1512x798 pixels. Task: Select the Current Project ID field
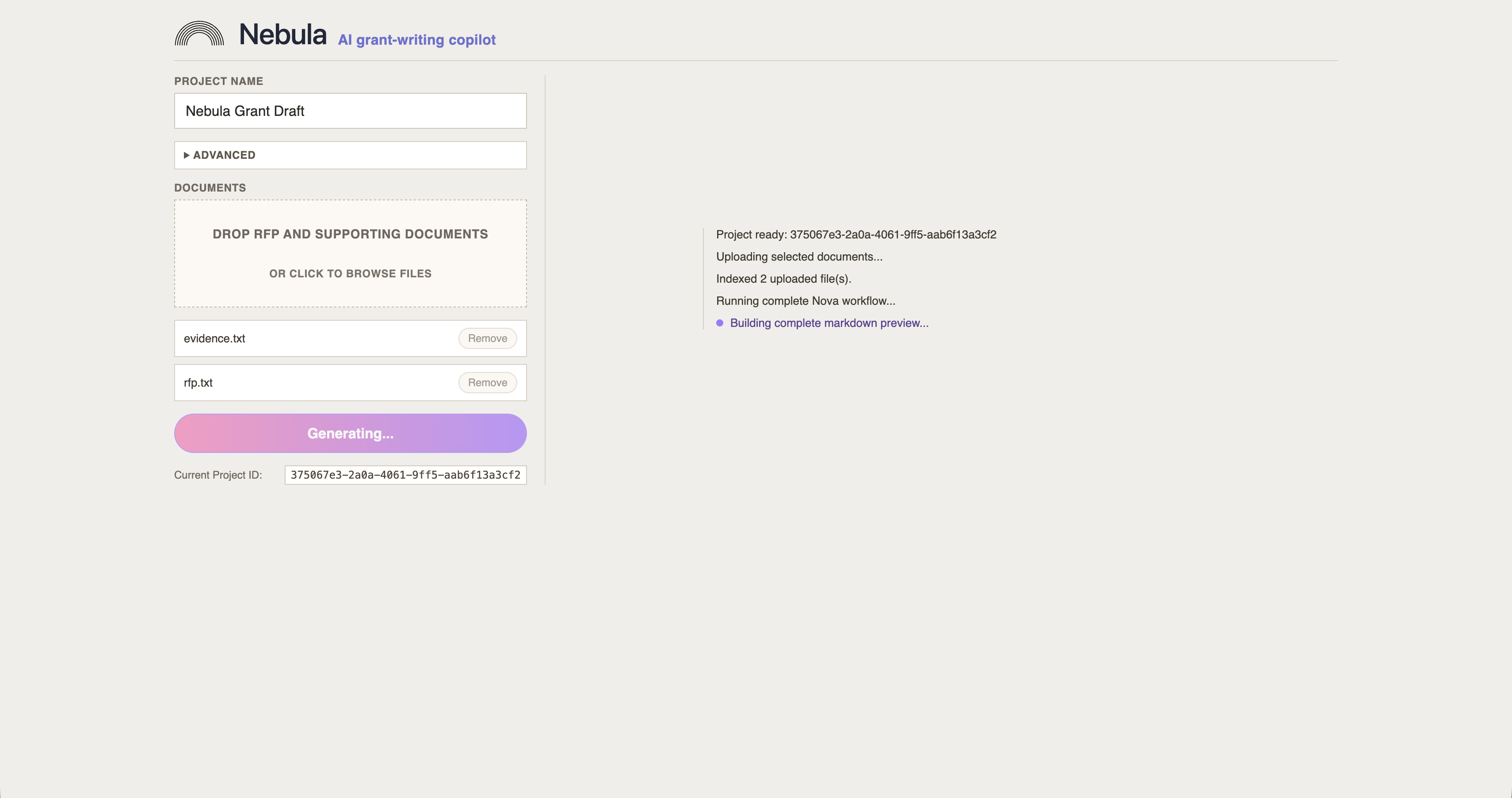click(405, 475)
